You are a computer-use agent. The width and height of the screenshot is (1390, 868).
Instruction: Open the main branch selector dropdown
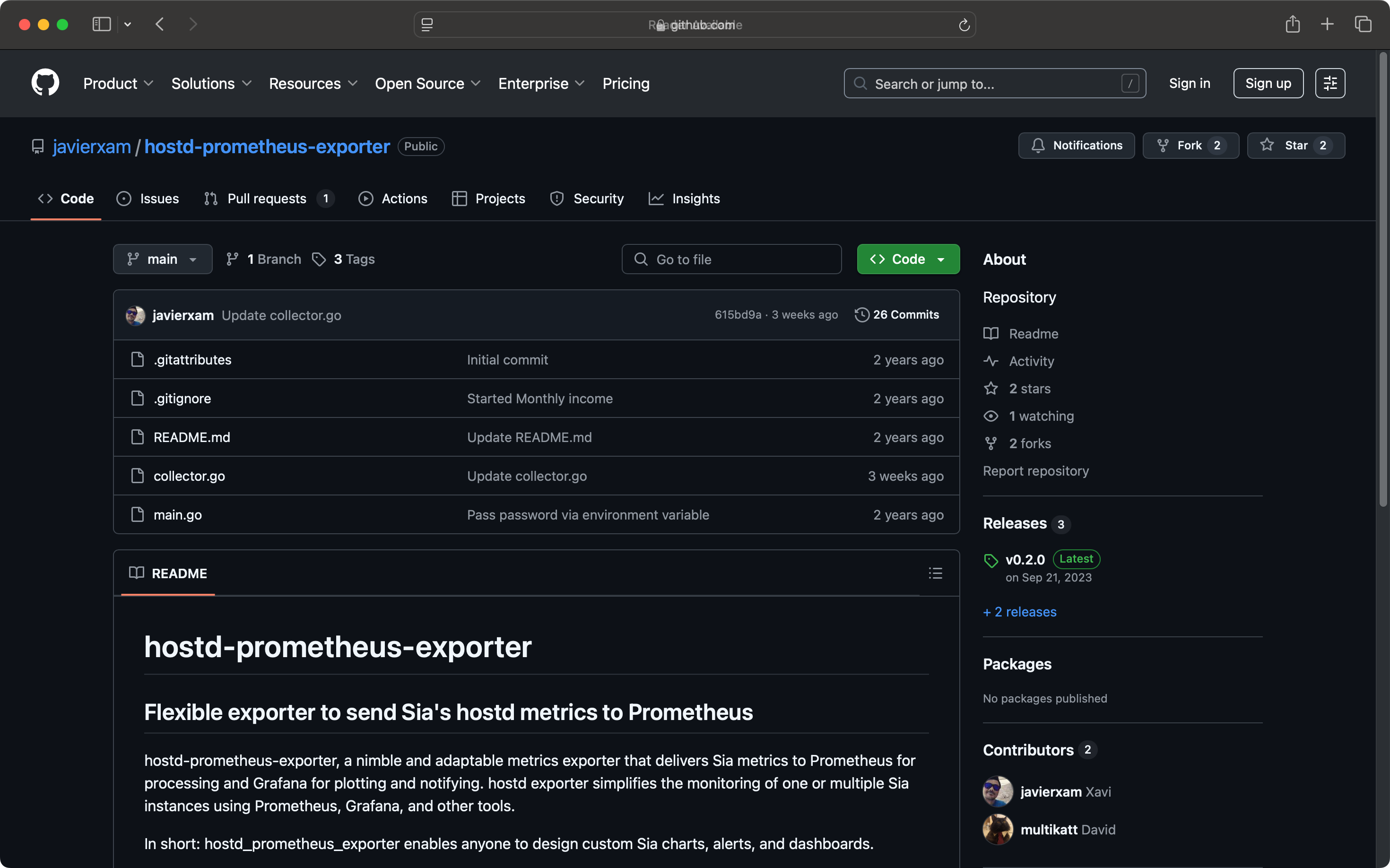(163, 259)
